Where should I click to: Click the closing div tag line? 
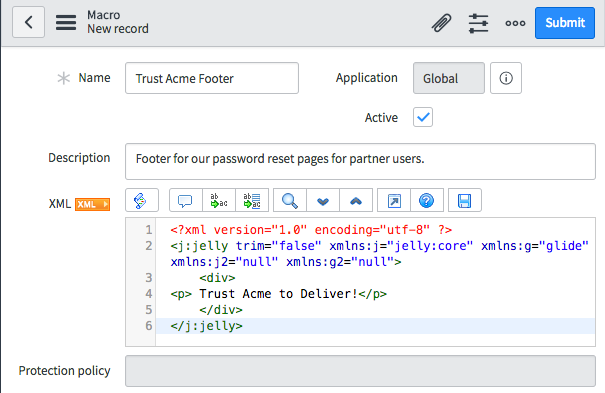221,310
